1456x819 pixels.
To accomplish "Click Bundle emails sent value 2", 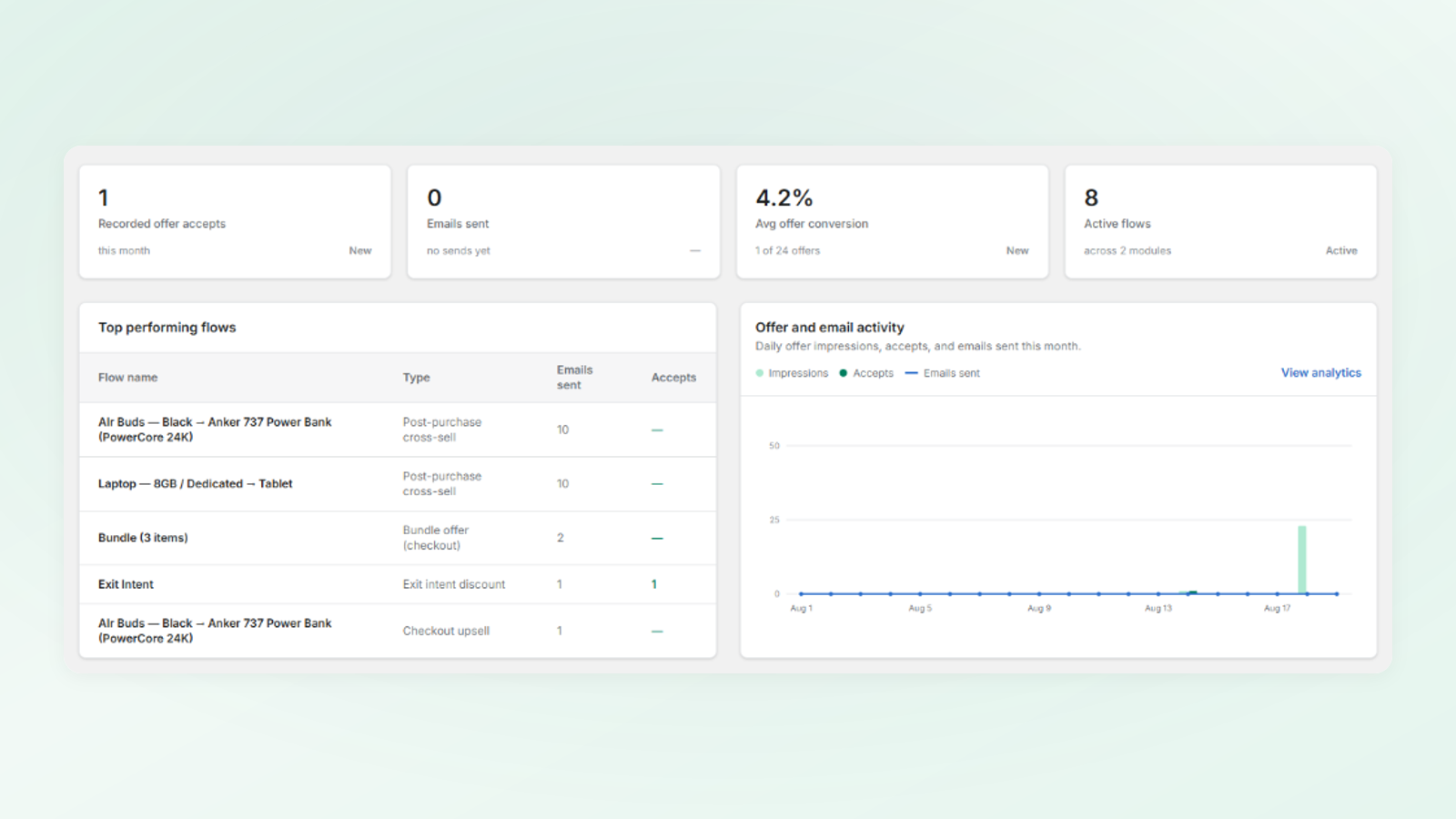I will pyautogui.click(x=561, y=538).
